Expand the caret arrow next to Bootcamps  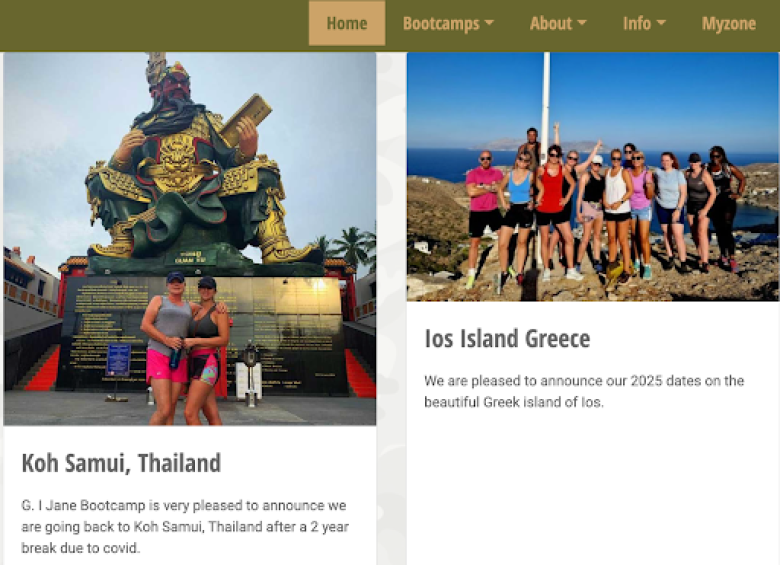pyautogui.click(x=489, y=23)
